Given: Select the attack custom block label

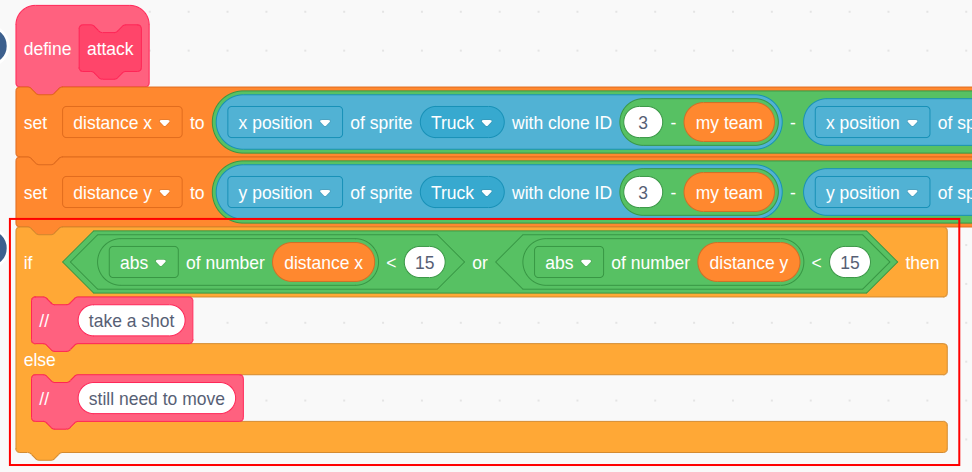Looking at the screenshot, I should click(110, 49).
